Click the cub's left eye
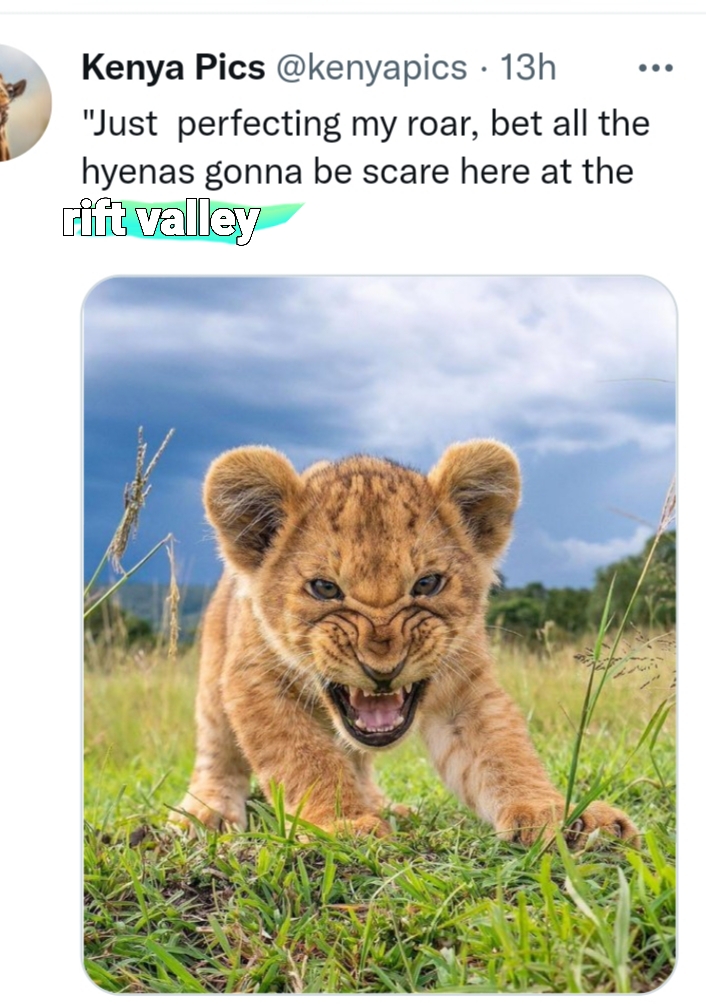Viewport: 706px width, 1004px height. click(x=324, y=588)
